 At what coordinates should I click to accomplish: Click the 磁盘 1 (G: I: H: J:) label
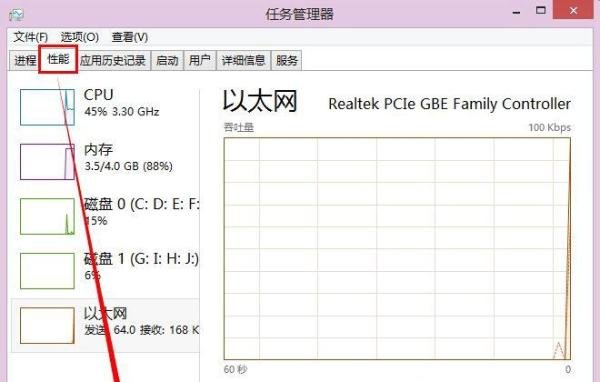pyautogui.click(x=141, y=259)
